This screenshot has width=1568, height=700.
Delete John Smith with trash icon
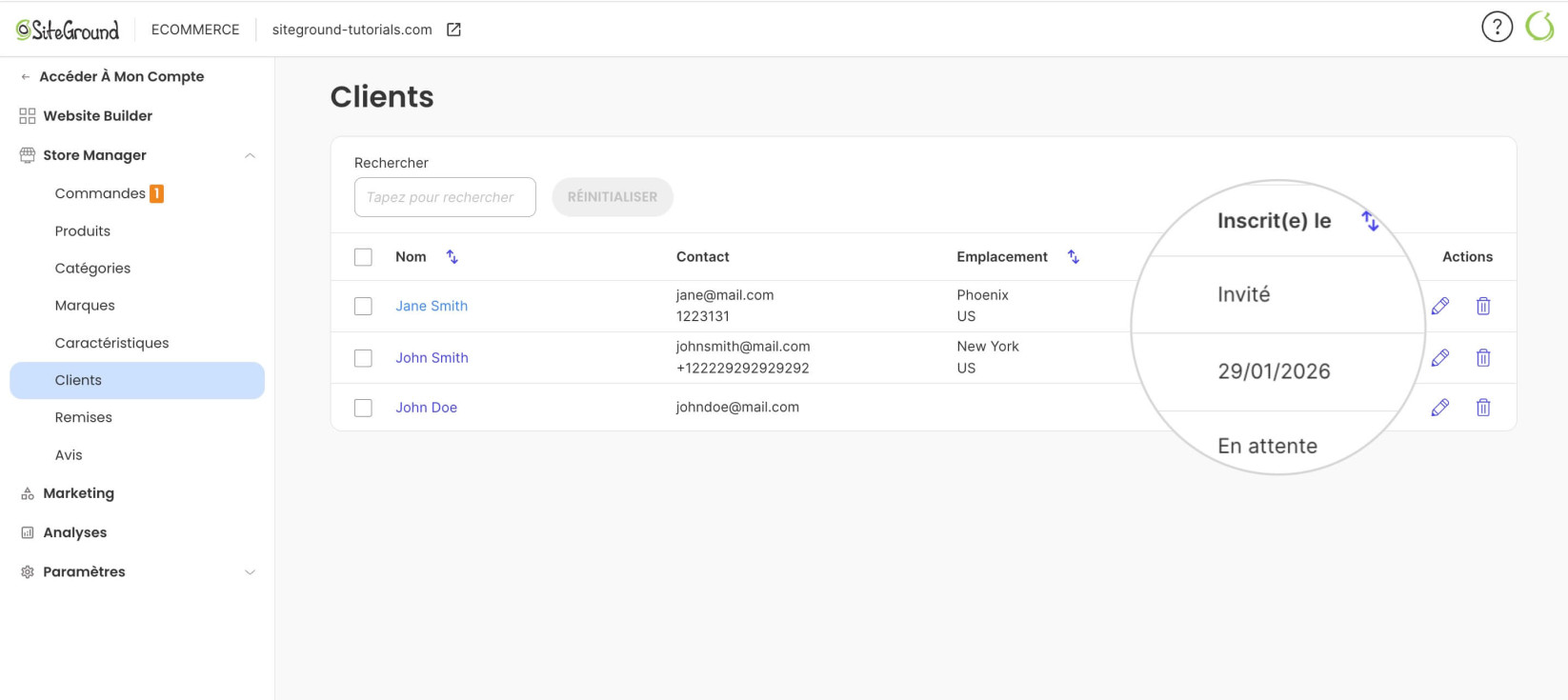click(x=1483, y=358)
